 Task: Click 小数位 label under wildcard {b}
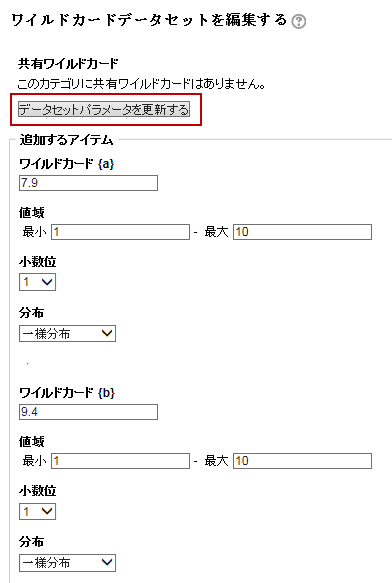point(38,491)
